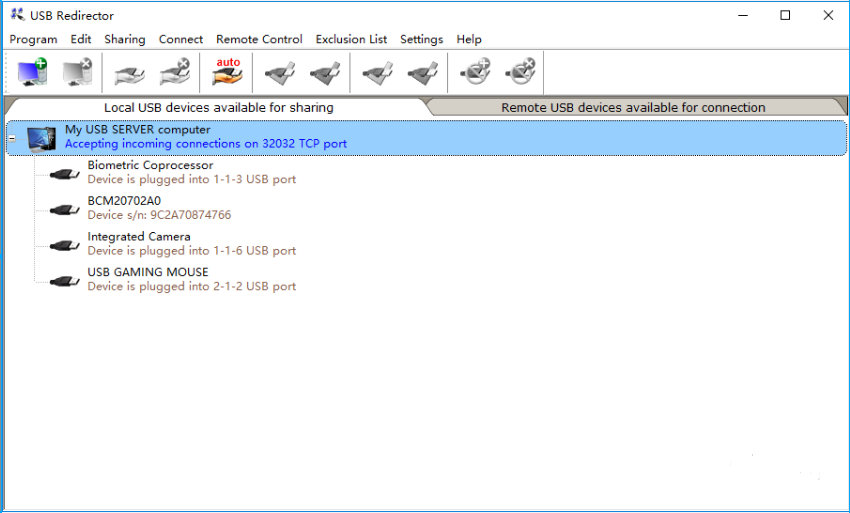Select the Integrated Camera device entry
The image size is (850, 513).
pos(139,237)
